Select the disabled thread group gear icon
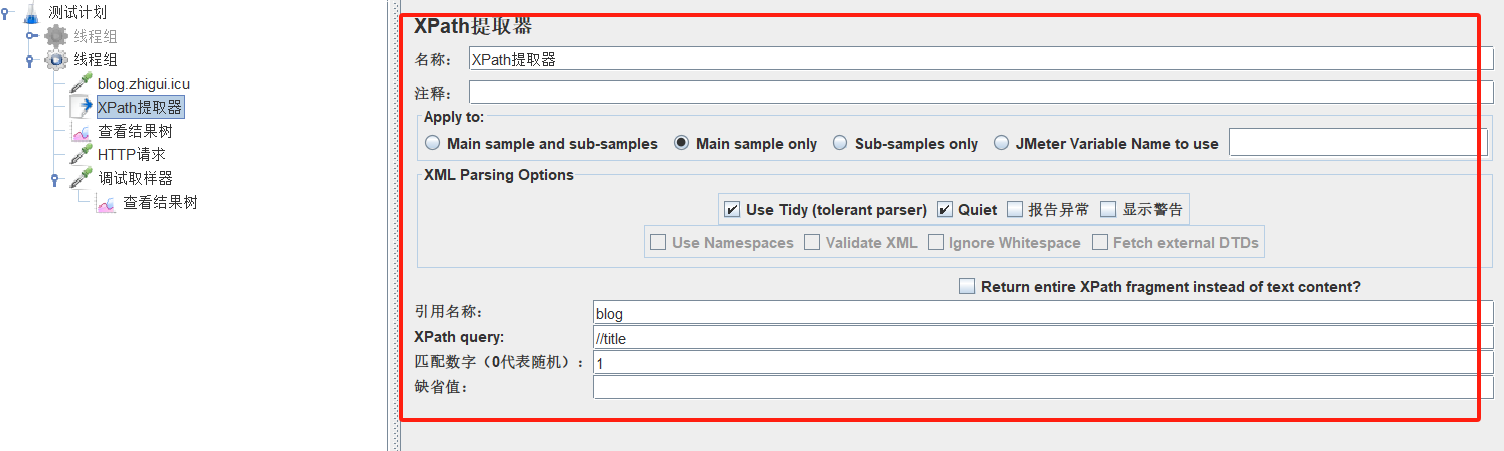 point(56,36)
